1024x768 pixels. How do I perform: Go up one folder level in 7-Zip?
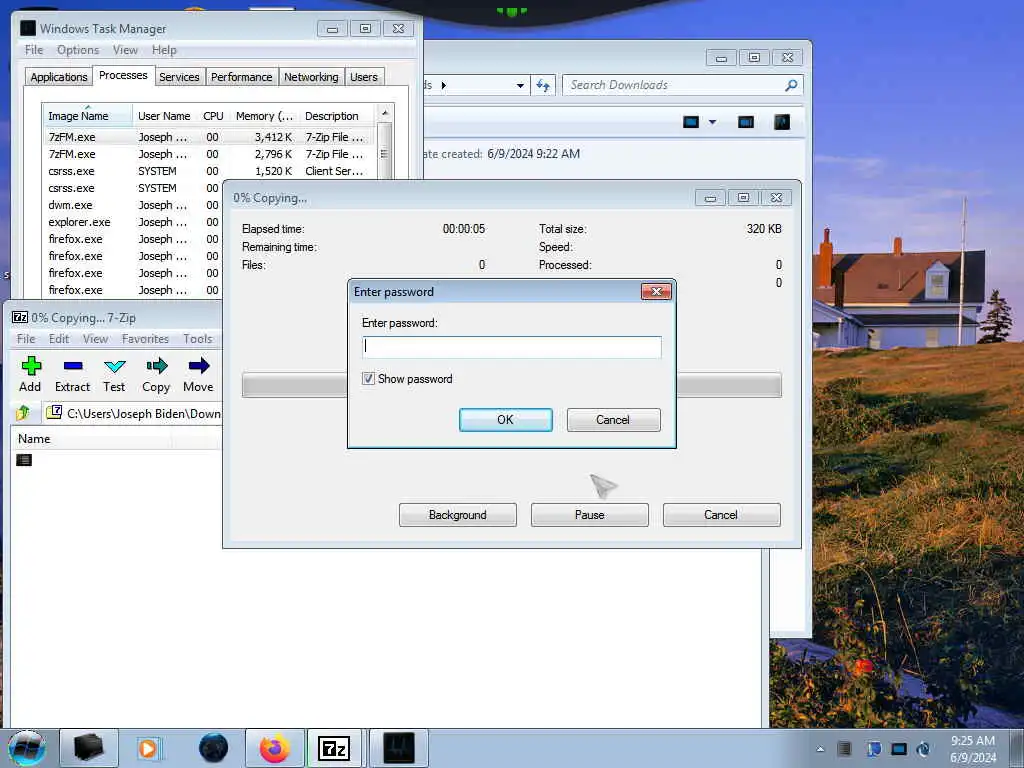coord(23,413)
